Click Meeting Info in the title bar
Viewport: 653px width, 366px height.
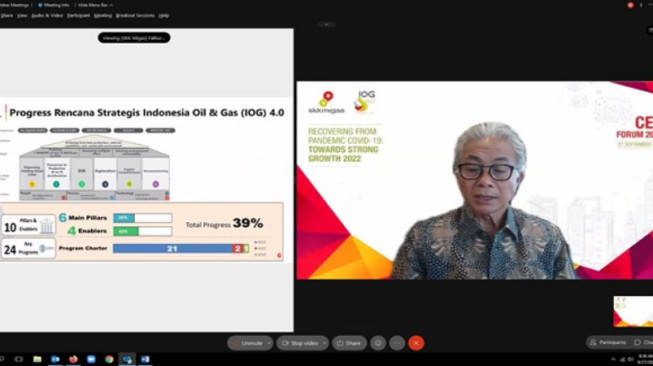point(54,5)
